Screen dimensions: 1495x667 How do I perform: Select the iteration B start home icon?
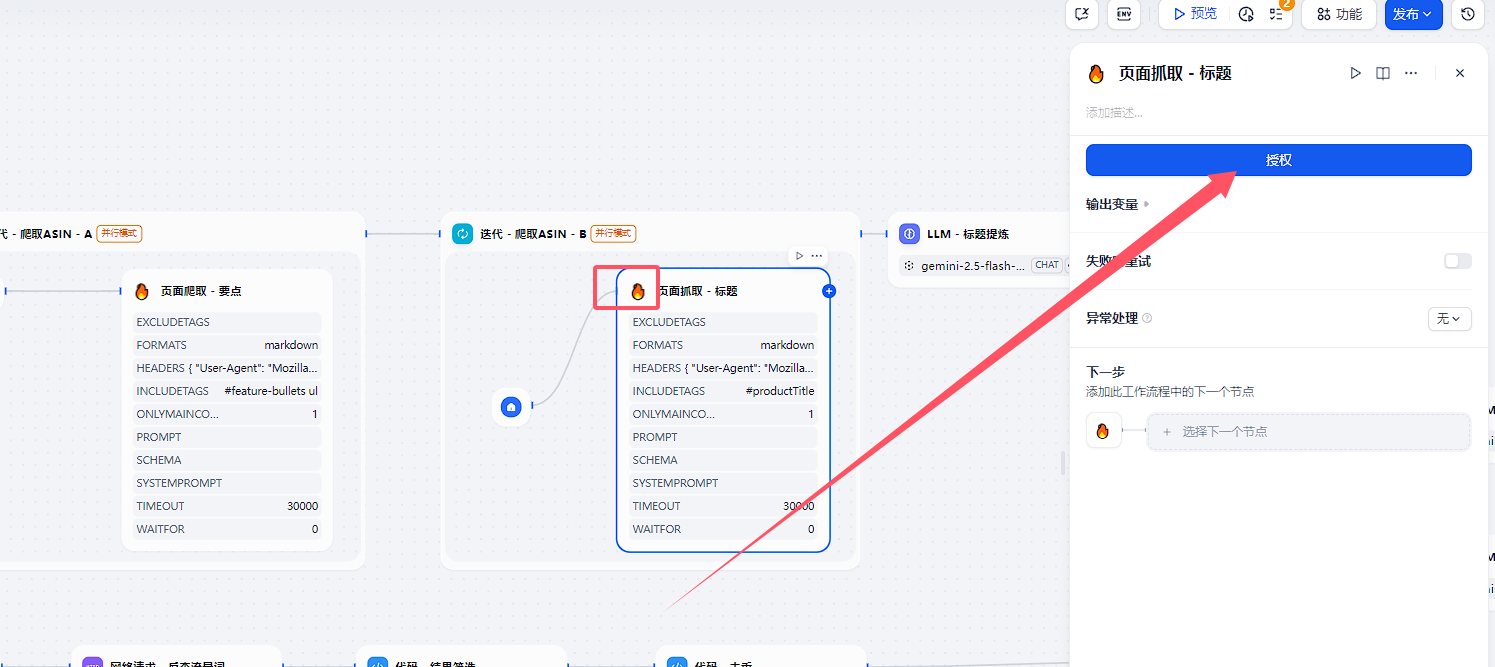click(x=512, y=407)
